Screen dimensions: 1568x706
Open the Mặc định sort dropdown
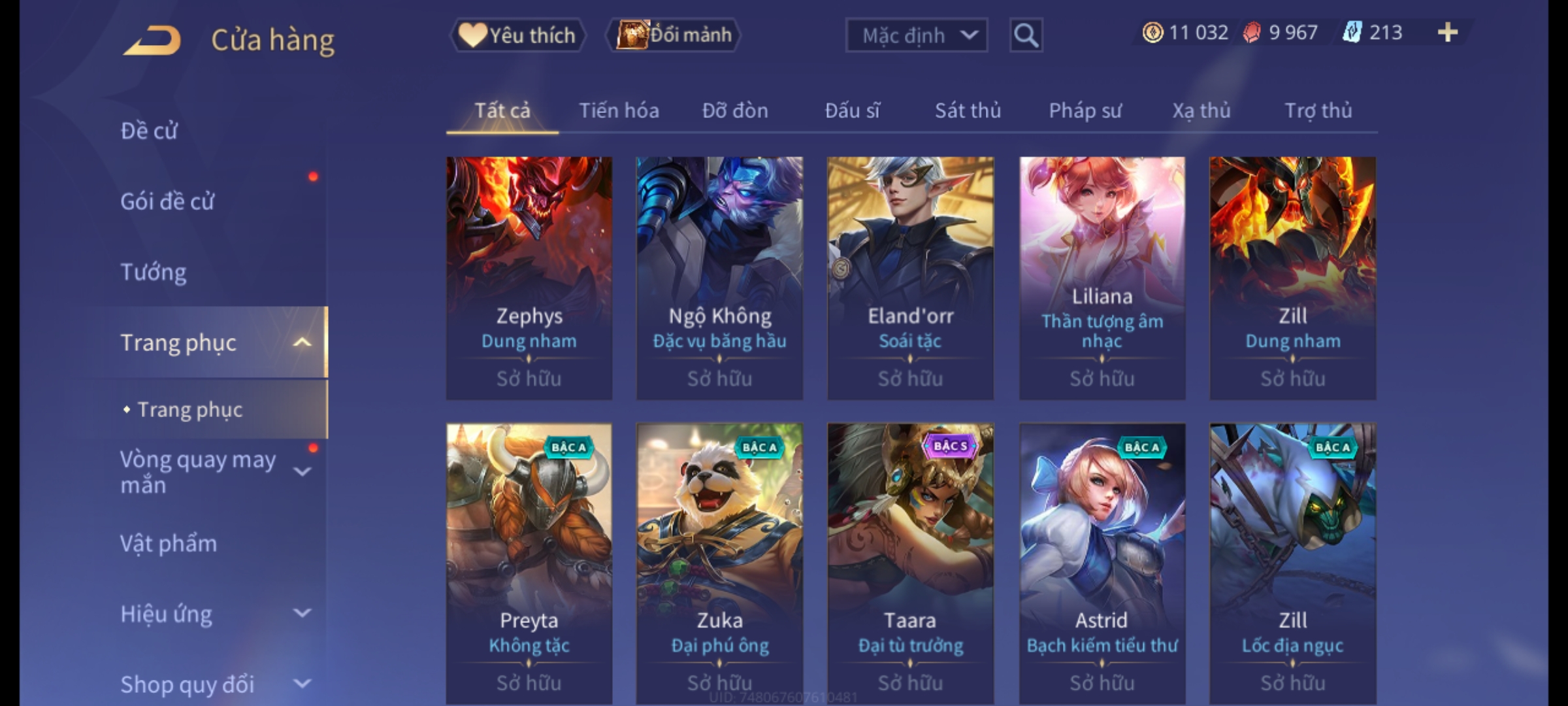(x=917, y=35)
